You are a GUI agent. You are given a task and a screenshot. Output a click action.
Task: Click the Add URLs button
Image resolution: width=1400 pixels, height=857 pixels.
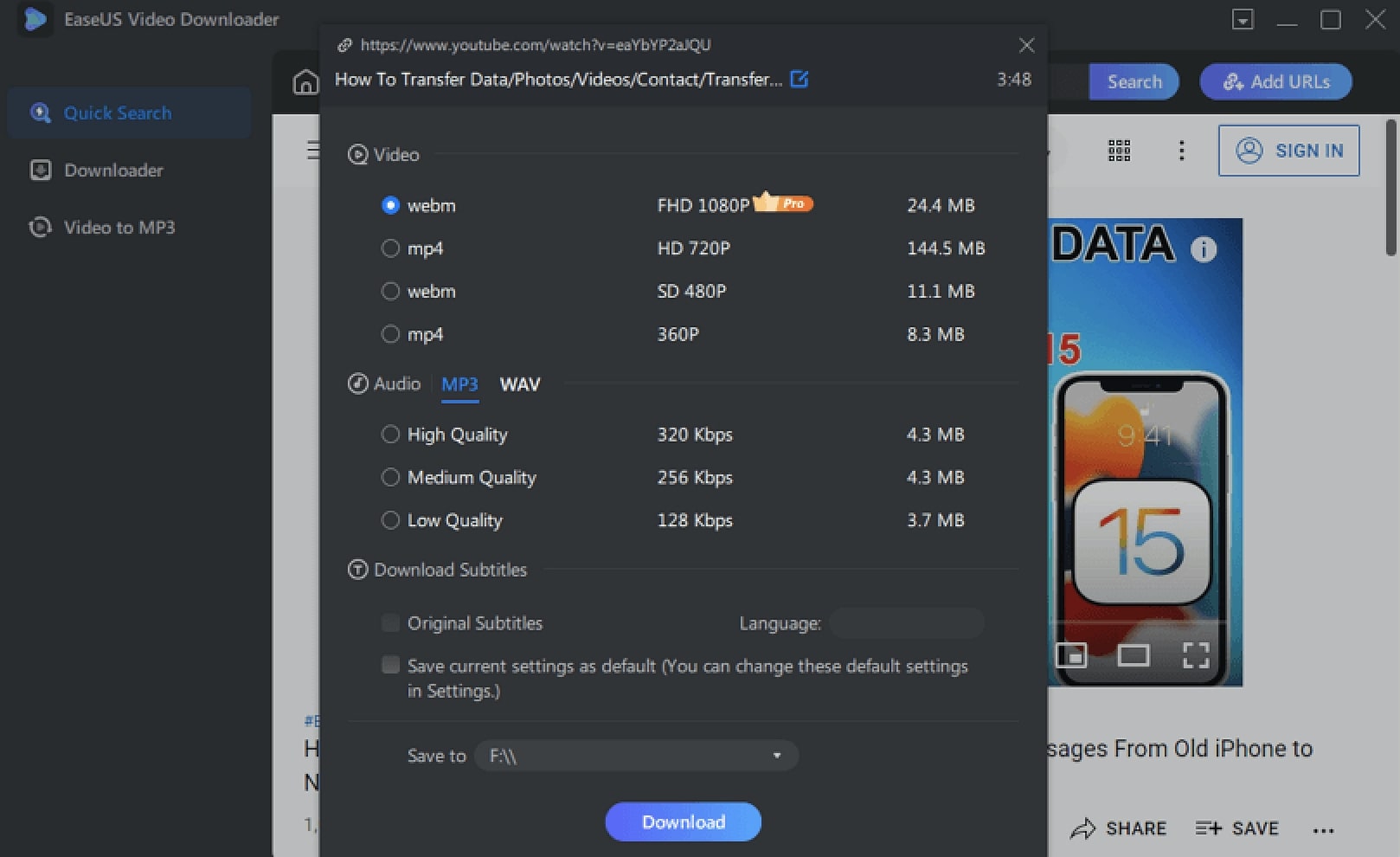pyautogui.click(x=1275, y=81)
